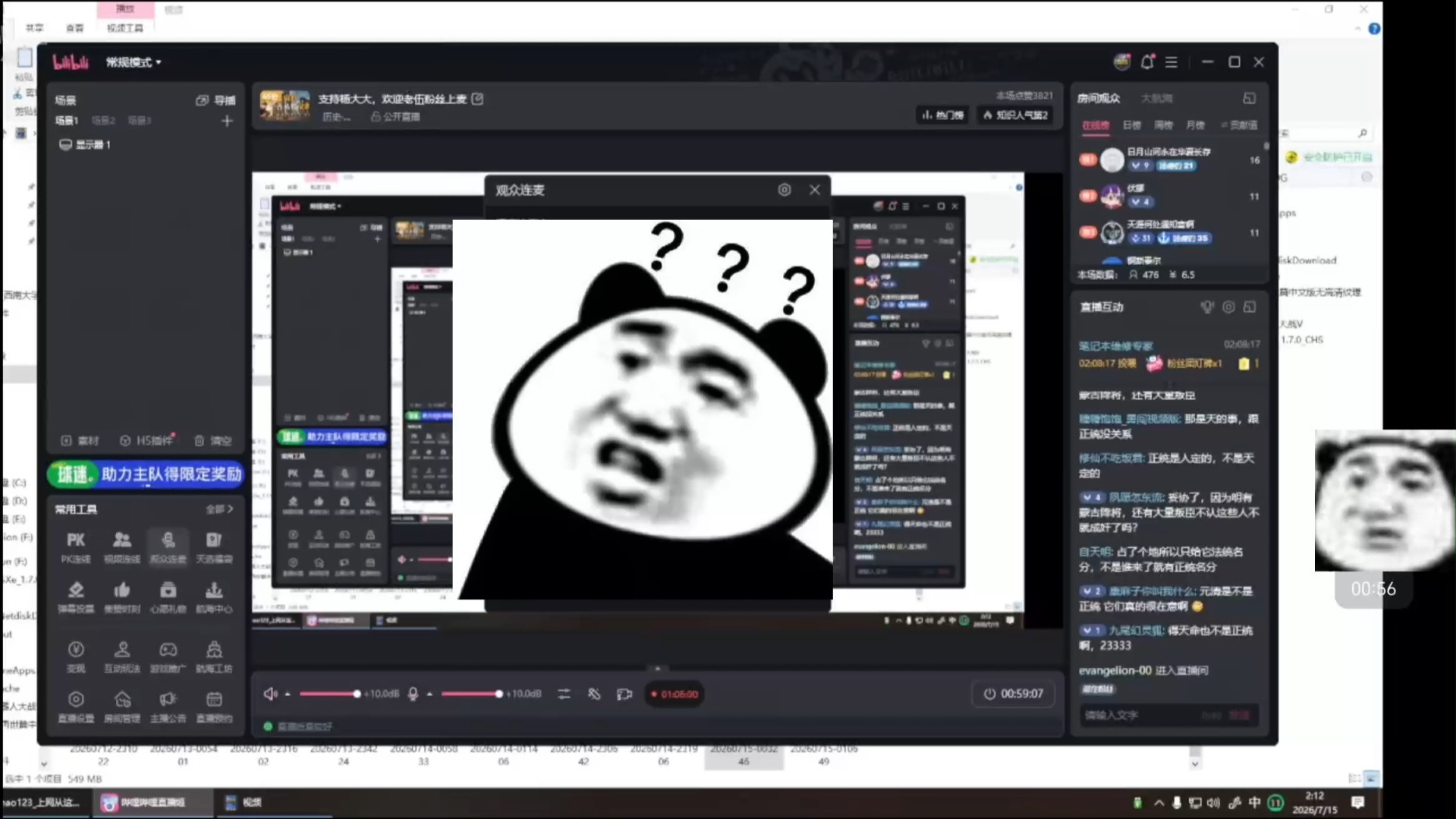Click settings gear in 观众连麦 dialog
This screenshot has width=1456, height=819.
[785, 190]
